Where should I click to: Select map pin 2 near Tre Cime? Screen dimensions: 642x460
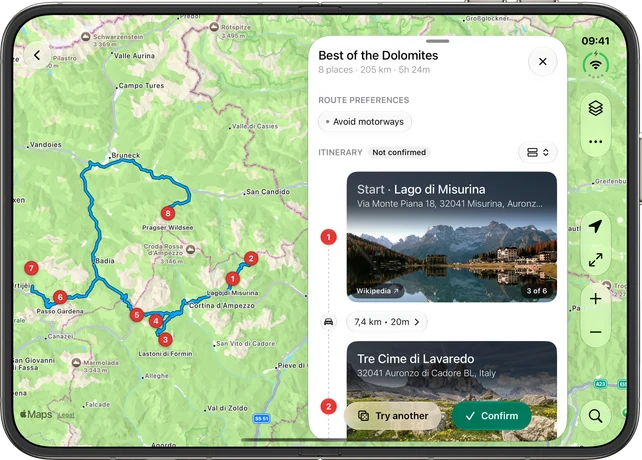[x=251, y=258]
